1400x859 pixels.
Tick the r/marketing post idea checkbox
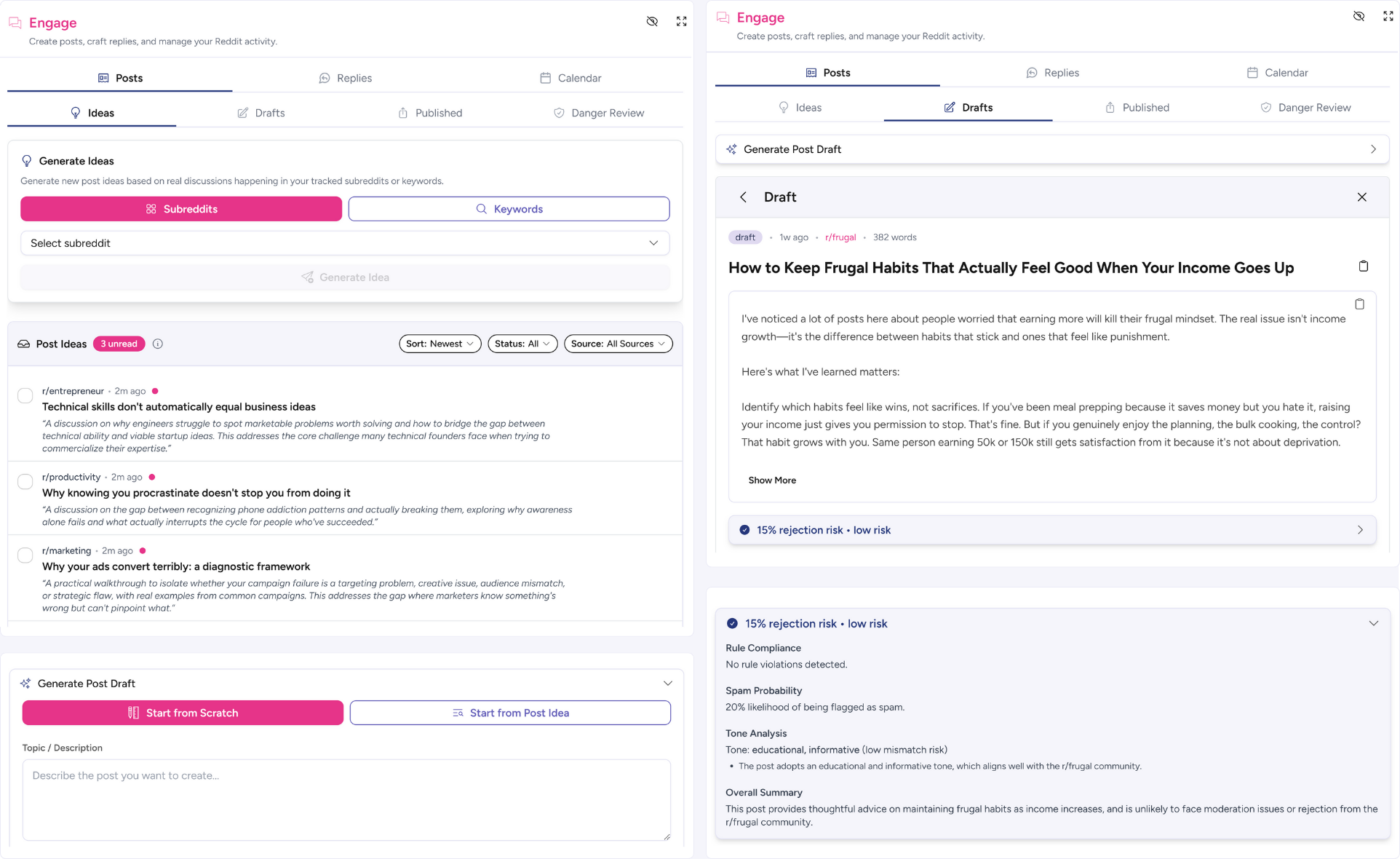click(25, 555)
